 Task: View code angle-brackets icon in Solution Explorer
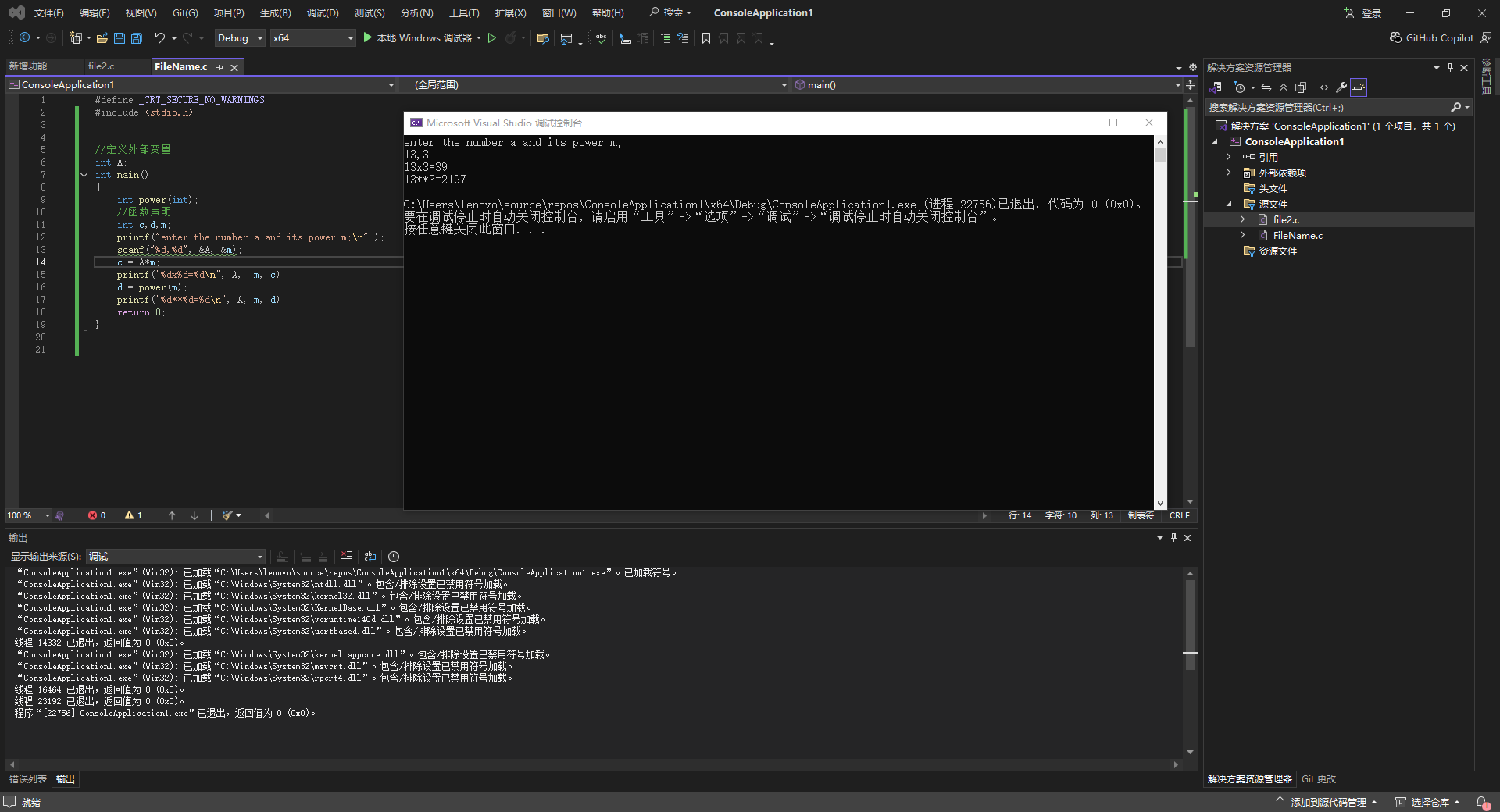tap(1324, 87)
